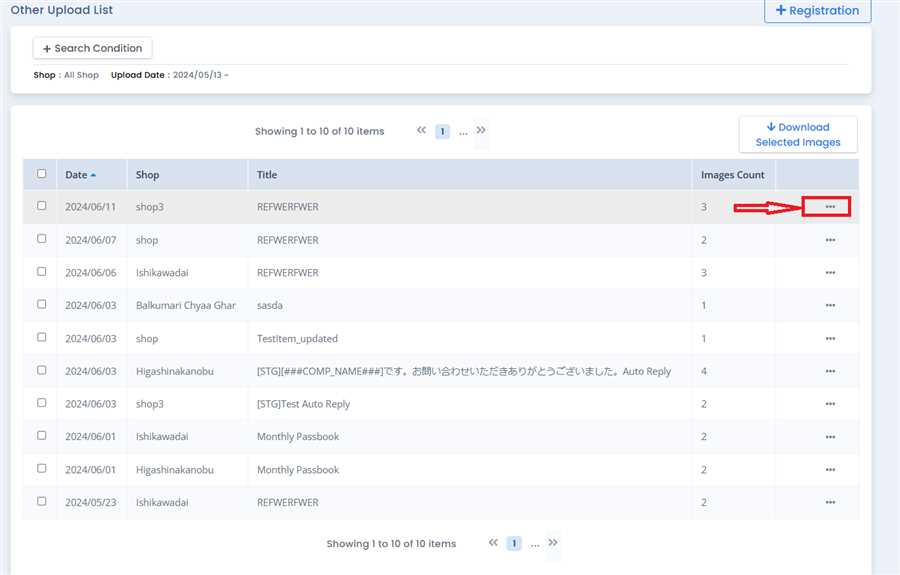
Task: Open three-dot menu for Balkumari Chyaa Ghar row
Action: coord(830,305)
